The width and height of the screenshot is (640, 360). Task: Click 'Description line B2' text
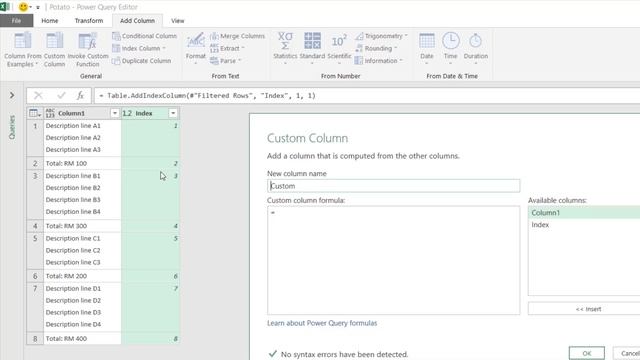click(73, 188)
